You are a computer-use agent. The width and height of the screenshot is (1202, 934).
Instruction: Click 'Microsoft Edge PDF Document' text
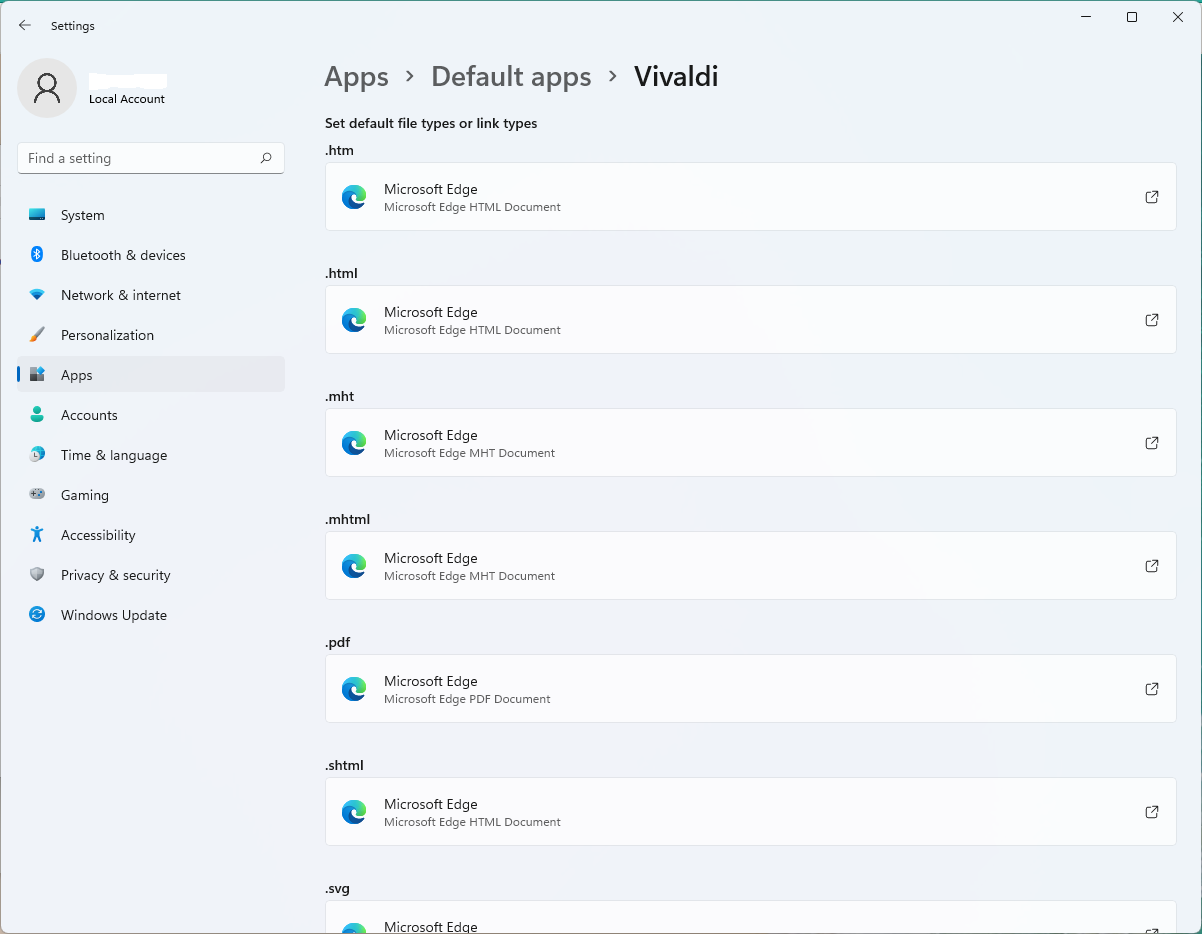pyautogui.click(x=467, y=699)
